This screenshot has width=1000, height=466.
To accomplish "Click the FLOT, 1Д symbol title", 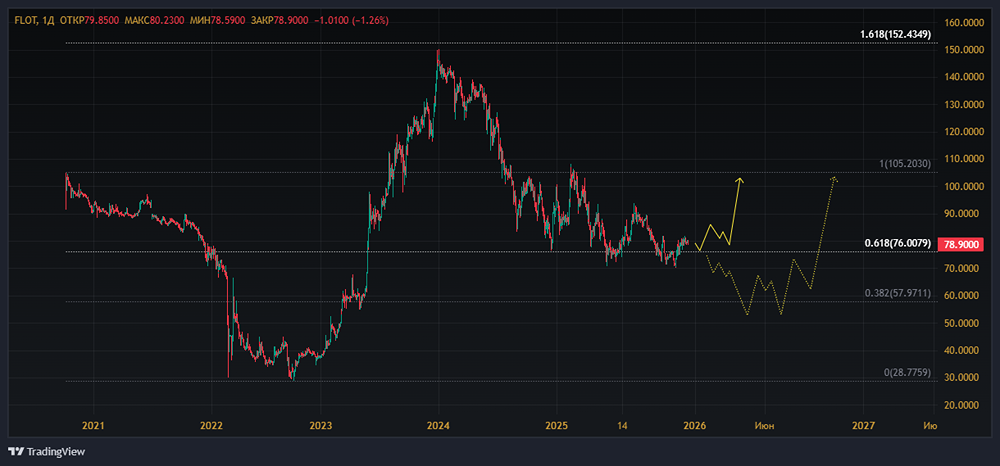I will click(33, 20).
